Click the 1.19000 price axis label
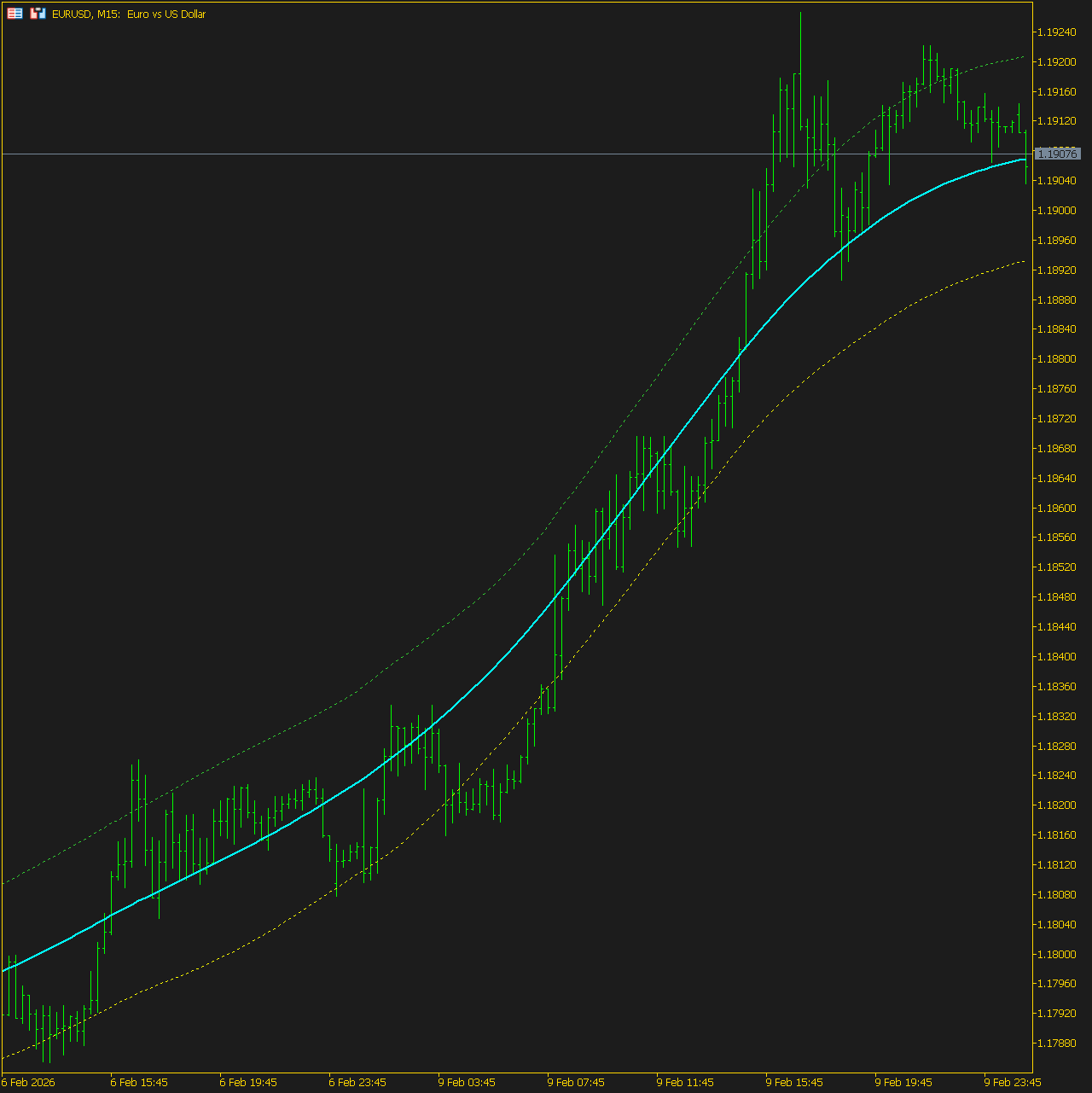The height and width of the screenshot is (1093, 1092). tap(1055, 211)
